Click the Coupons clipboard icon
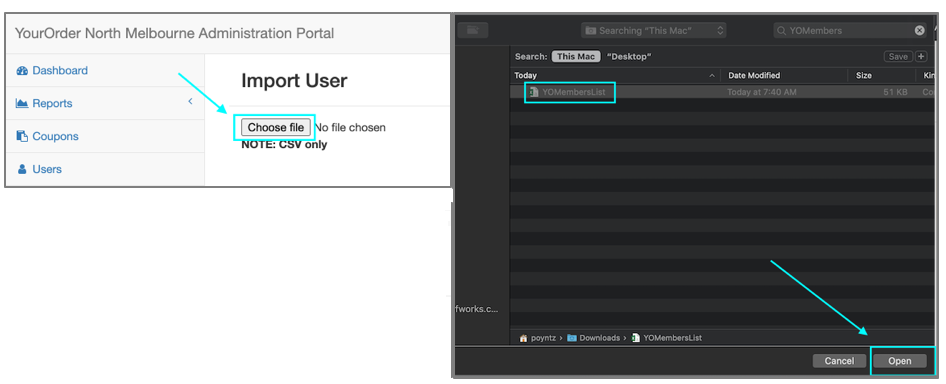The image size is (946, 384). coord(22,136)
